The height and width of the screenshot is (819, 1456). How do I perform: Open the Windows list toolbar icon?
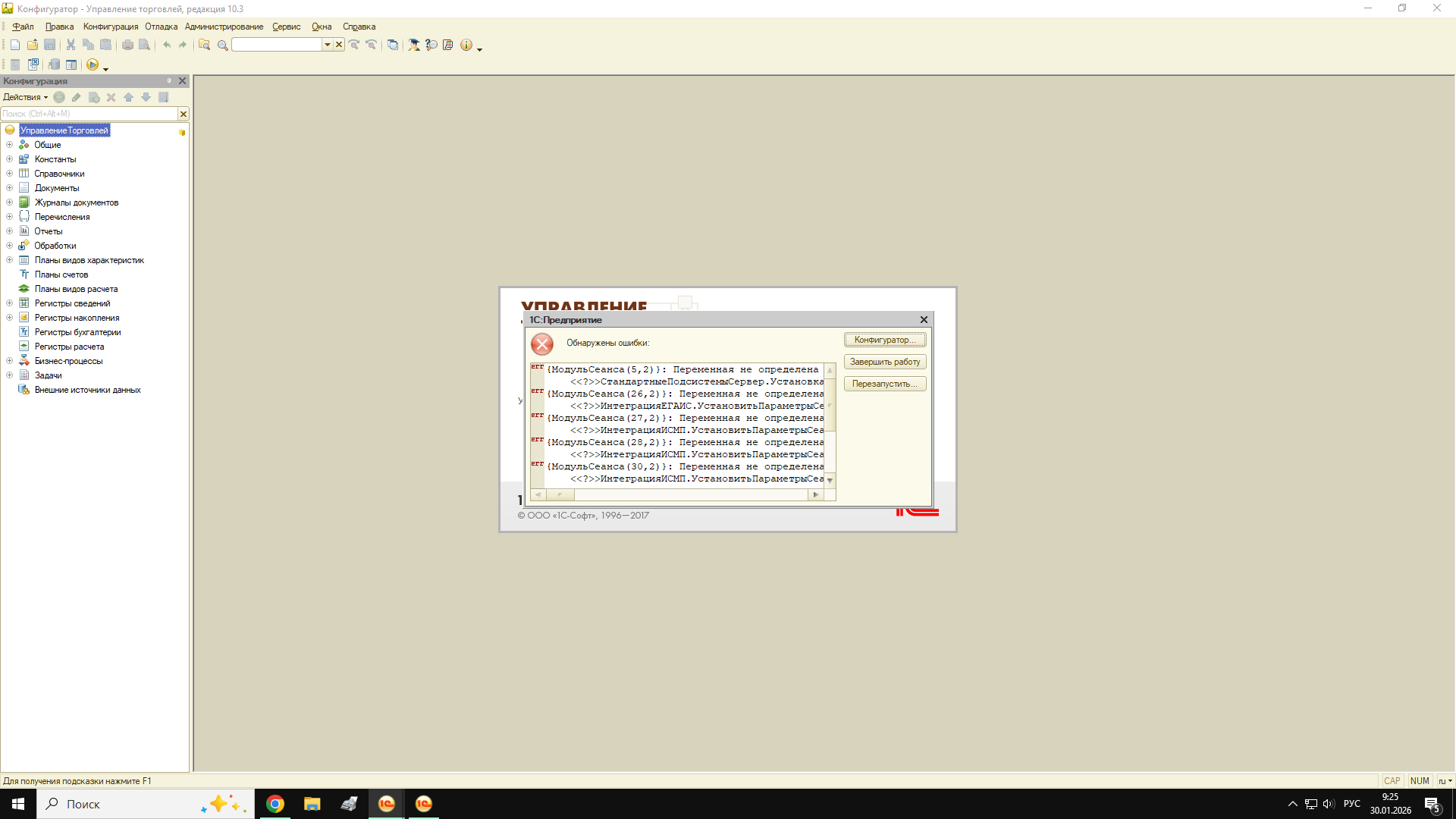(x=393, y=45)
